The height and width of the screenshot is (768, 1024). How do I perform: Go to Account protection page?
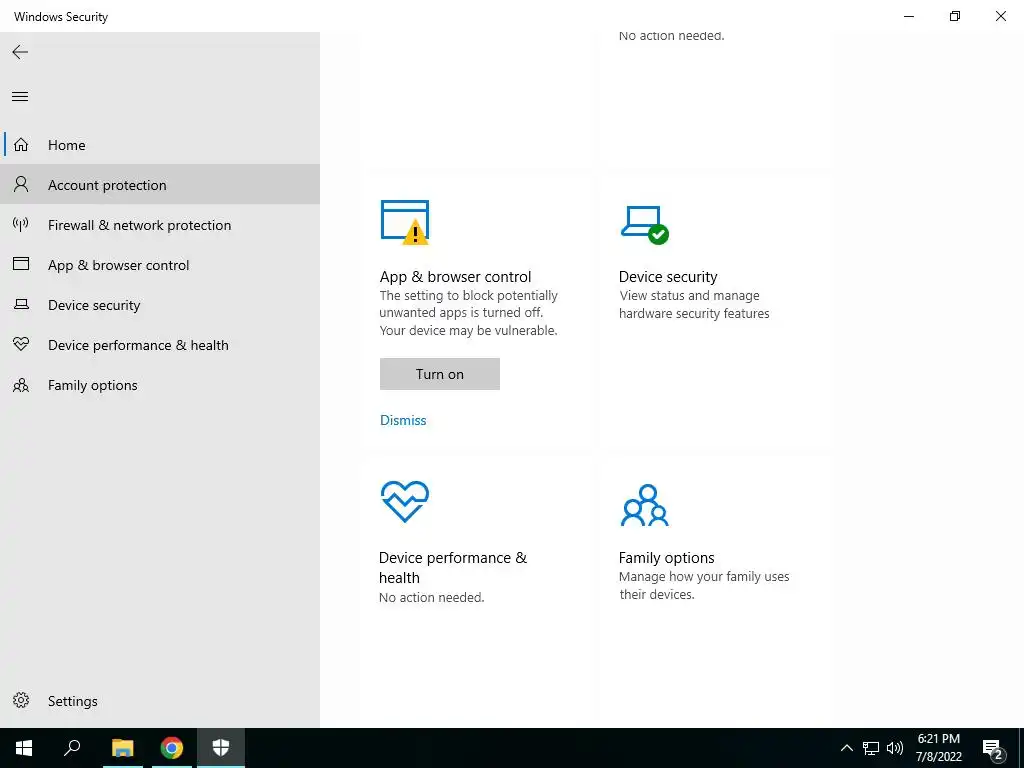pyautogui.click(x=160, y=184)
